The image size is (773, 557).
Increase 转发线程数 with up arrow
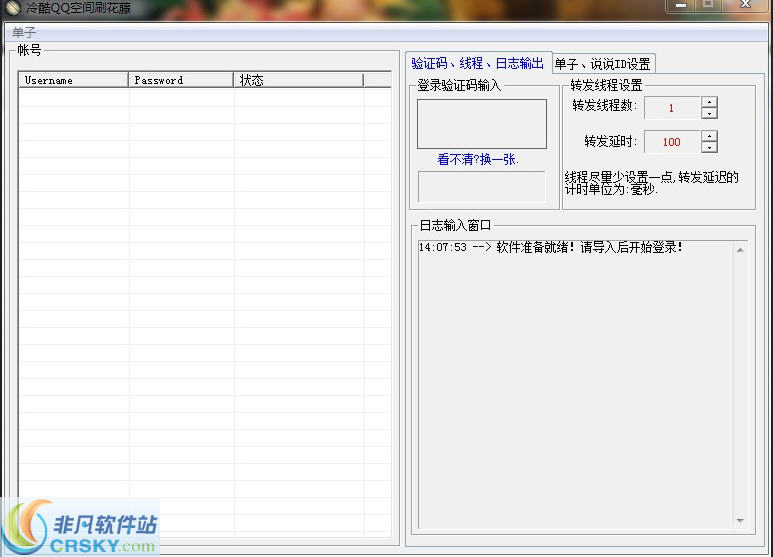[x=709, y=103]
